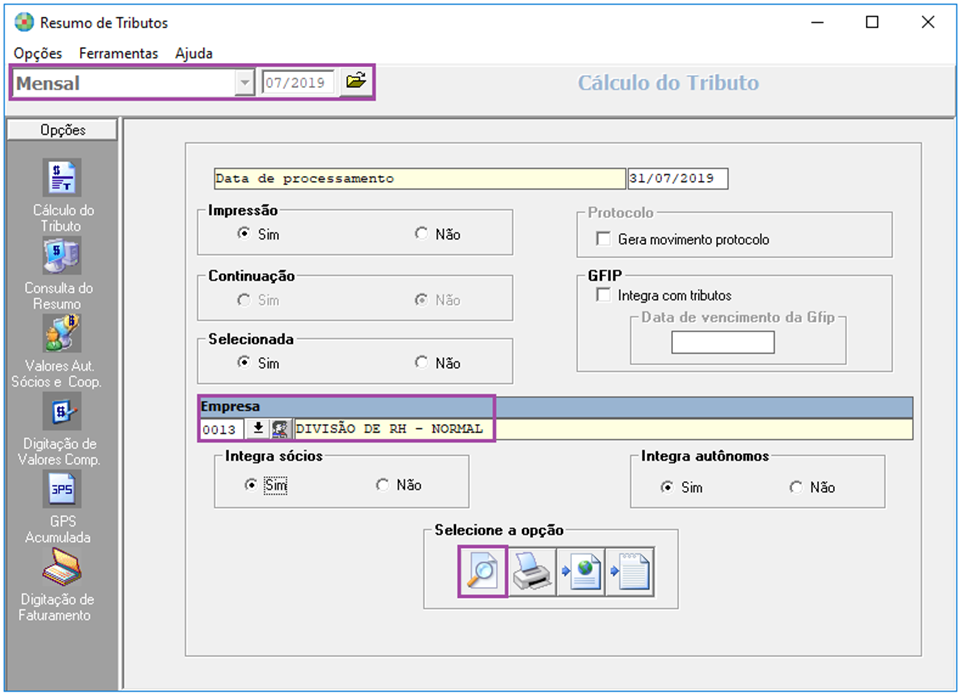Minimize the Resumo de Tributos window
Image resolution: width=961 pixels, height=698 pixels.
click(817, 23)
